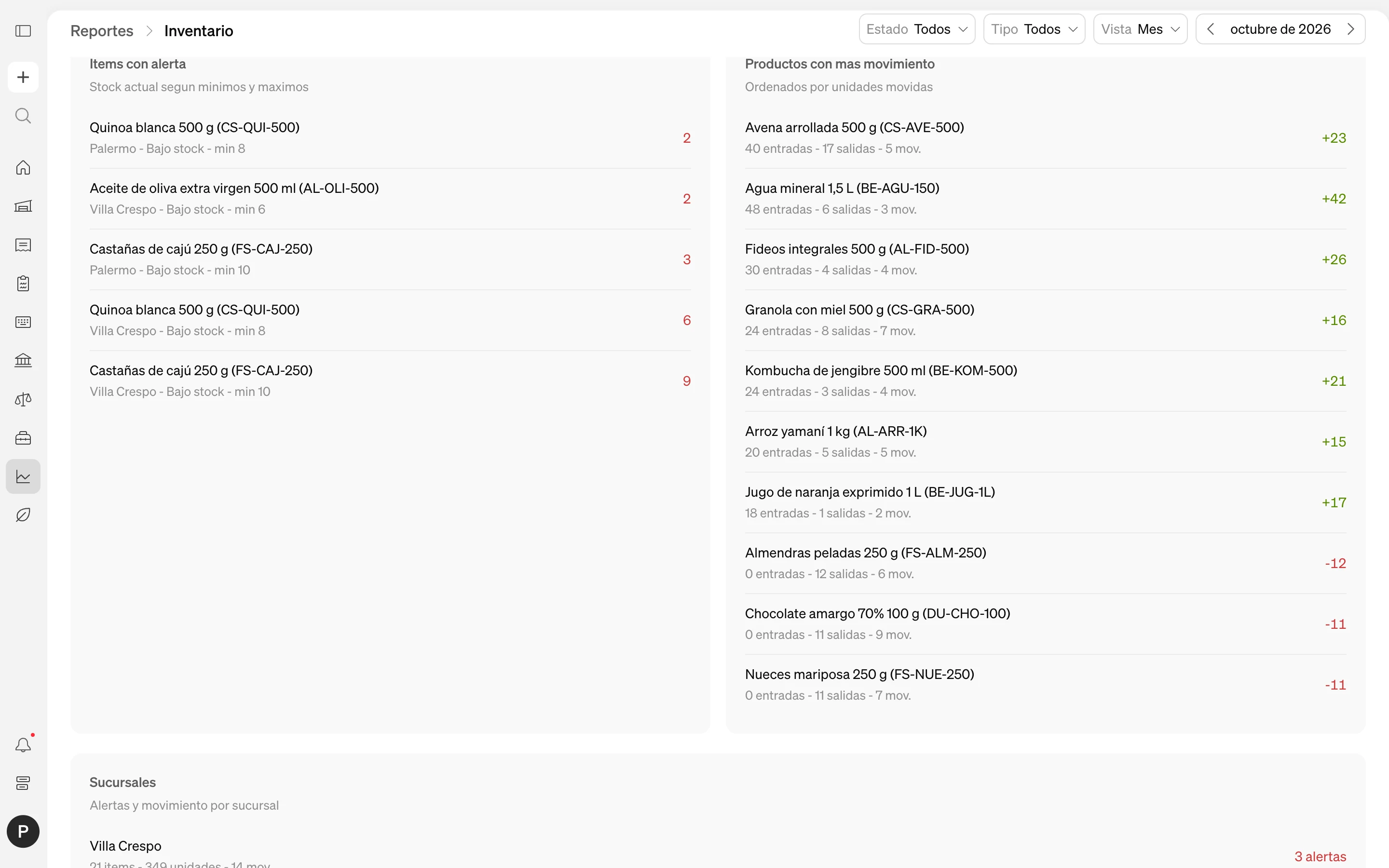Open Villa Crespo sucursal row
The height and width of the screenshot is (868, 1389).
tap(718, 853)
